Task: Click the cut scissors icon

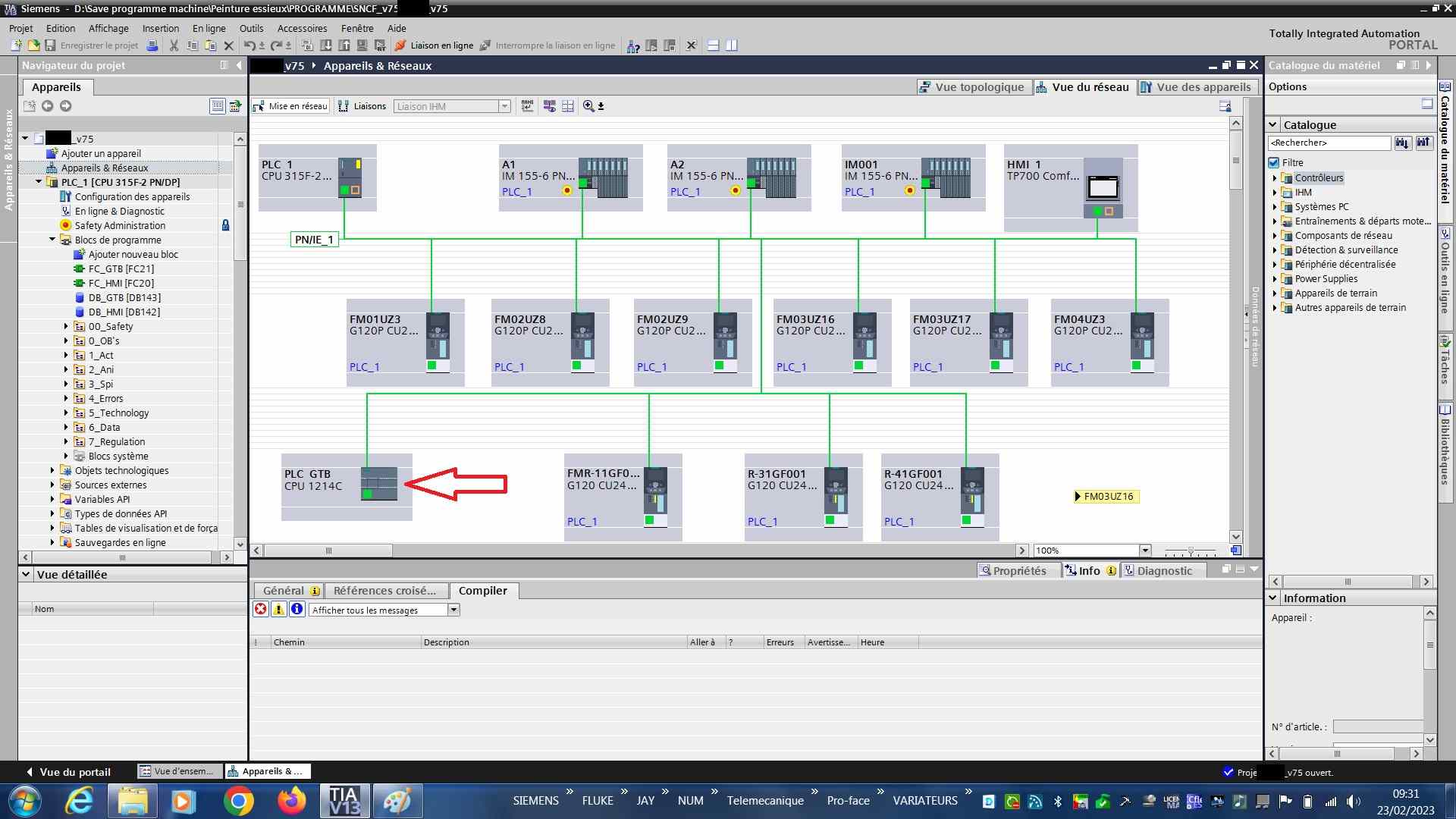Action: [174, 45]
